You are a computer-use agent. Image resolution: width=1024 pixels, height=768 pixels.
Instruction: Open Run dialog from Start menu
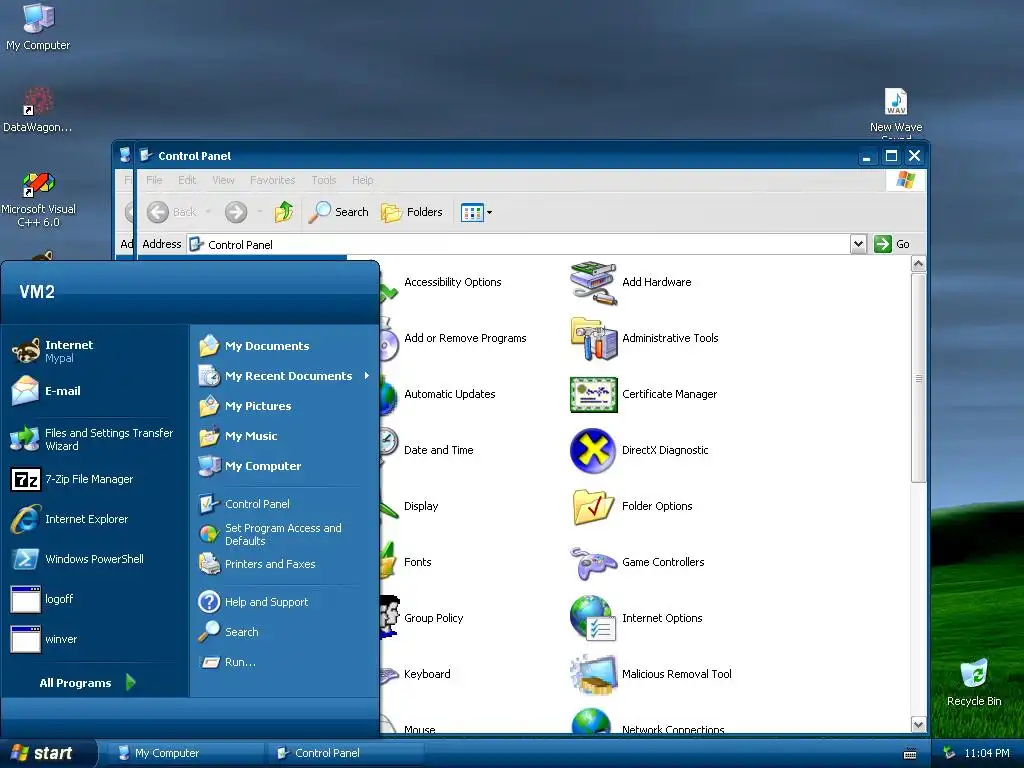tap(227, 662)
